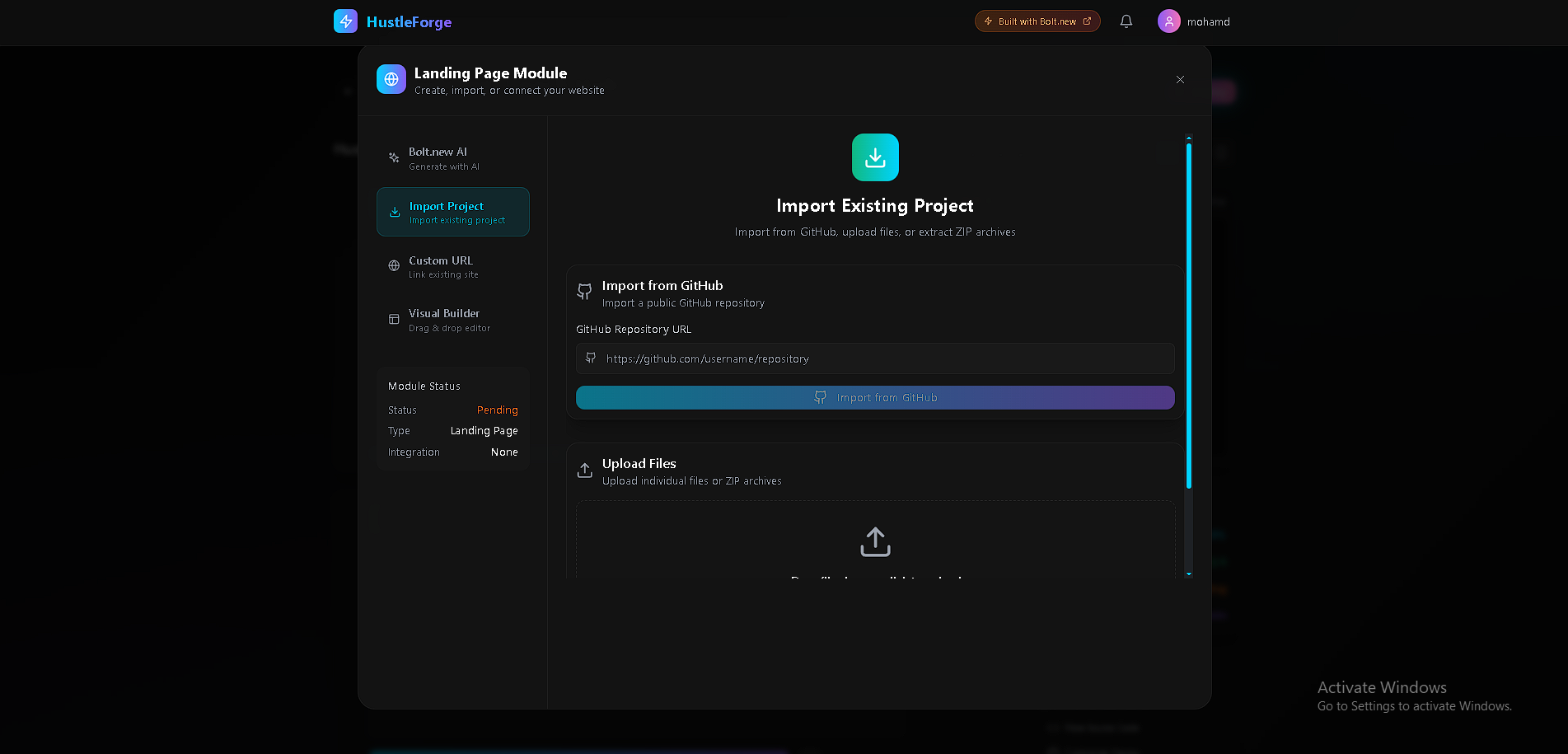Open the Built with Bolt.new badge

(x=1037, y=21)
